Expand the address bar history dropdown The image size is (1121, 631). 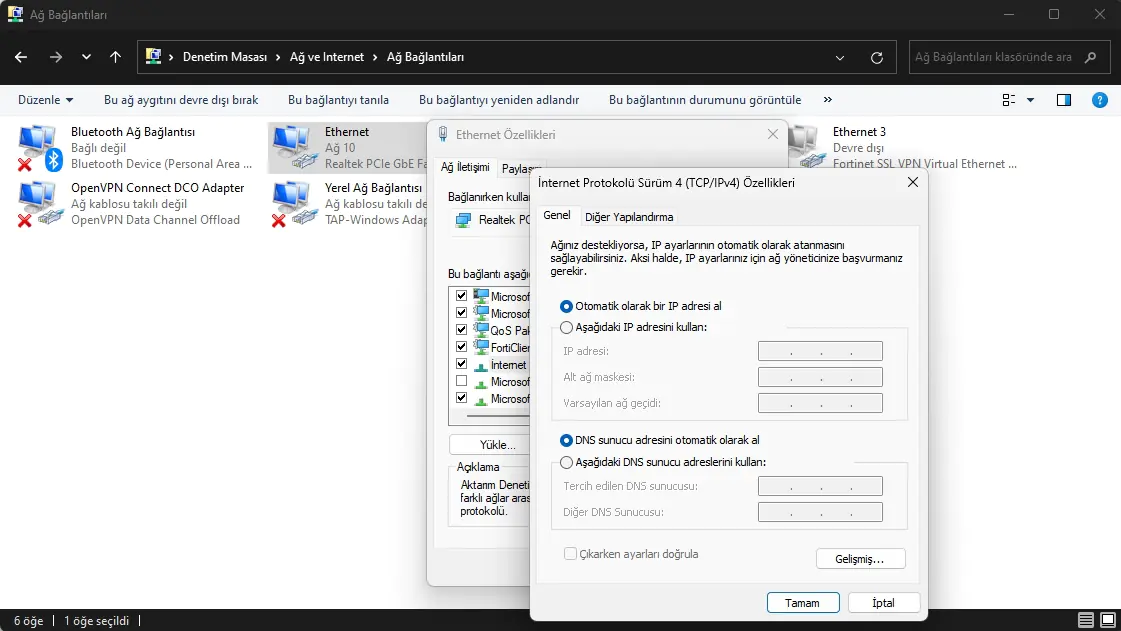[840, 57]
